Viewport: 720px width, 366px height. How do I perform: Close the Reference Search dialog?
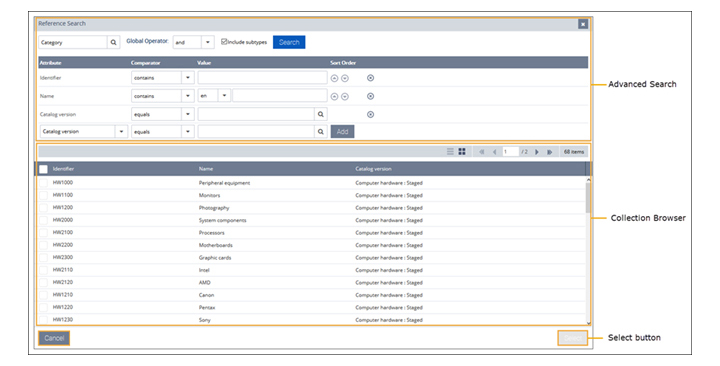583,24
